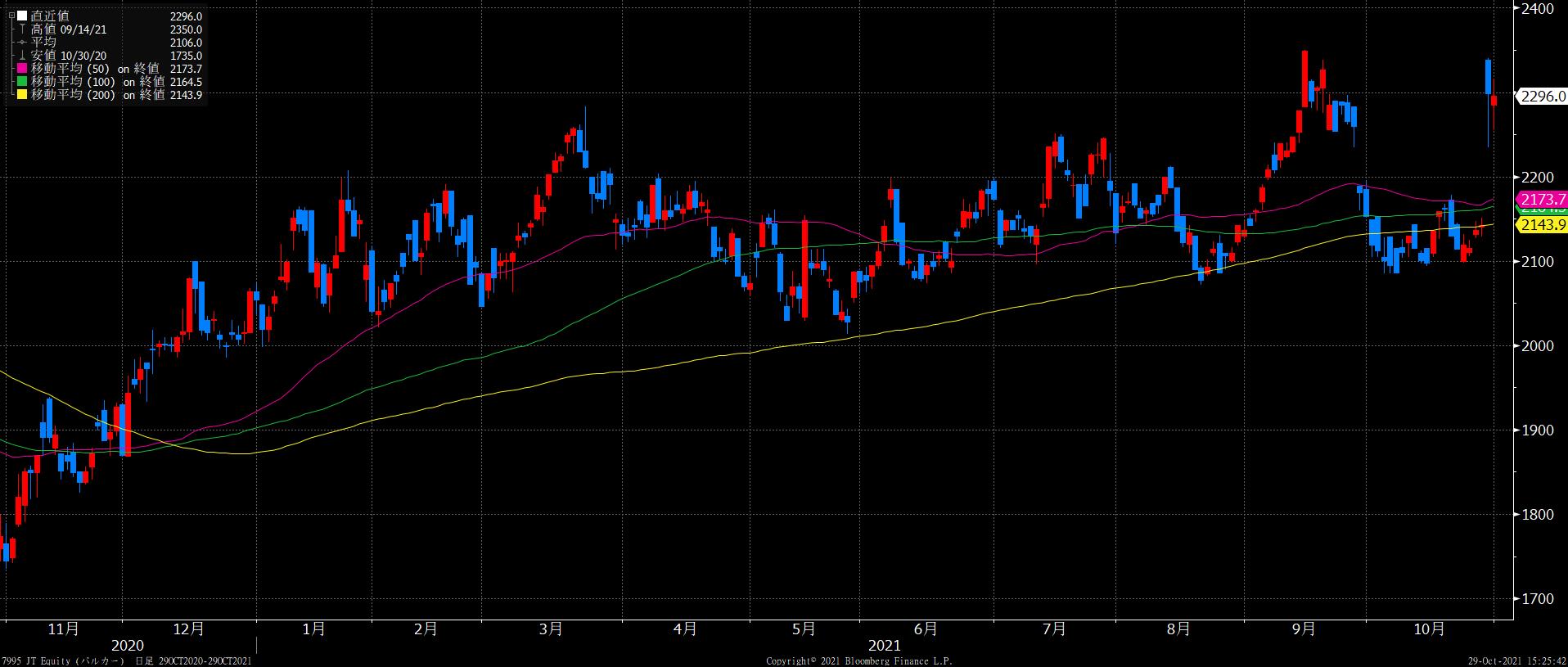
Task: Click the 移動平均 (50) legend entry text
Action: coord(65,69)
